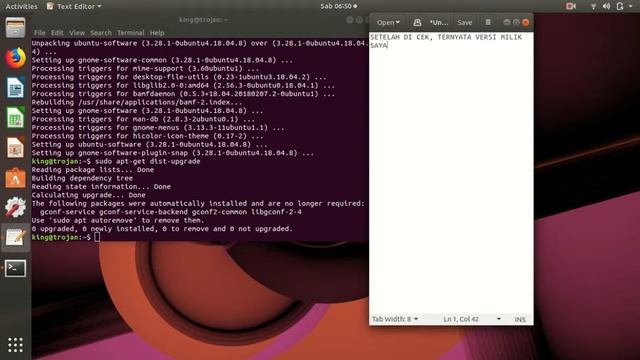
Task: Close the Text Editor window
Action: tap(526, 22)
